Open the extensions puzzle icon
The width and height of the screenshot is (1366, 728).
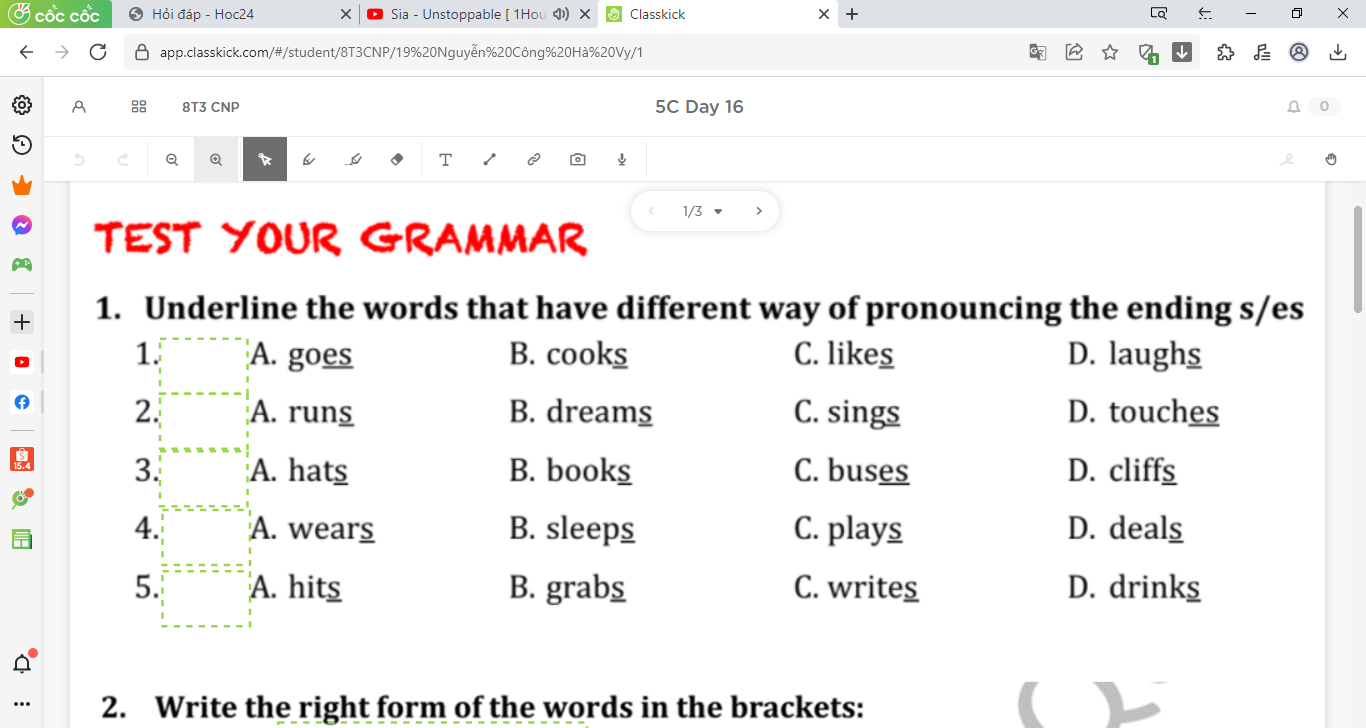coord(1226,52)
